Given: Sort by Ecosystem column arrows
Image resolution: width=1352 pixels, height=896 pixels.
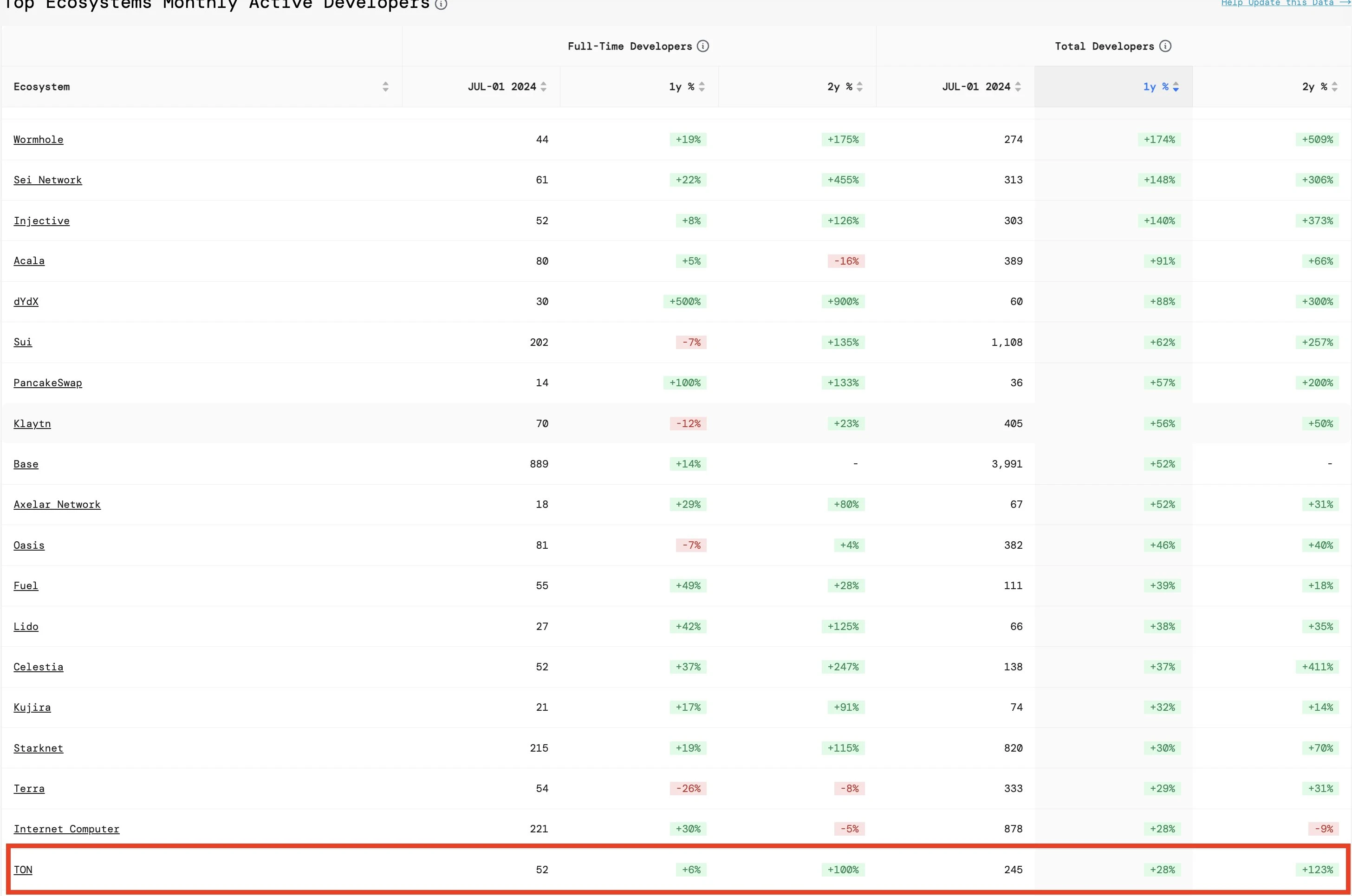Looking at the screenshot, I should [385, 87].
